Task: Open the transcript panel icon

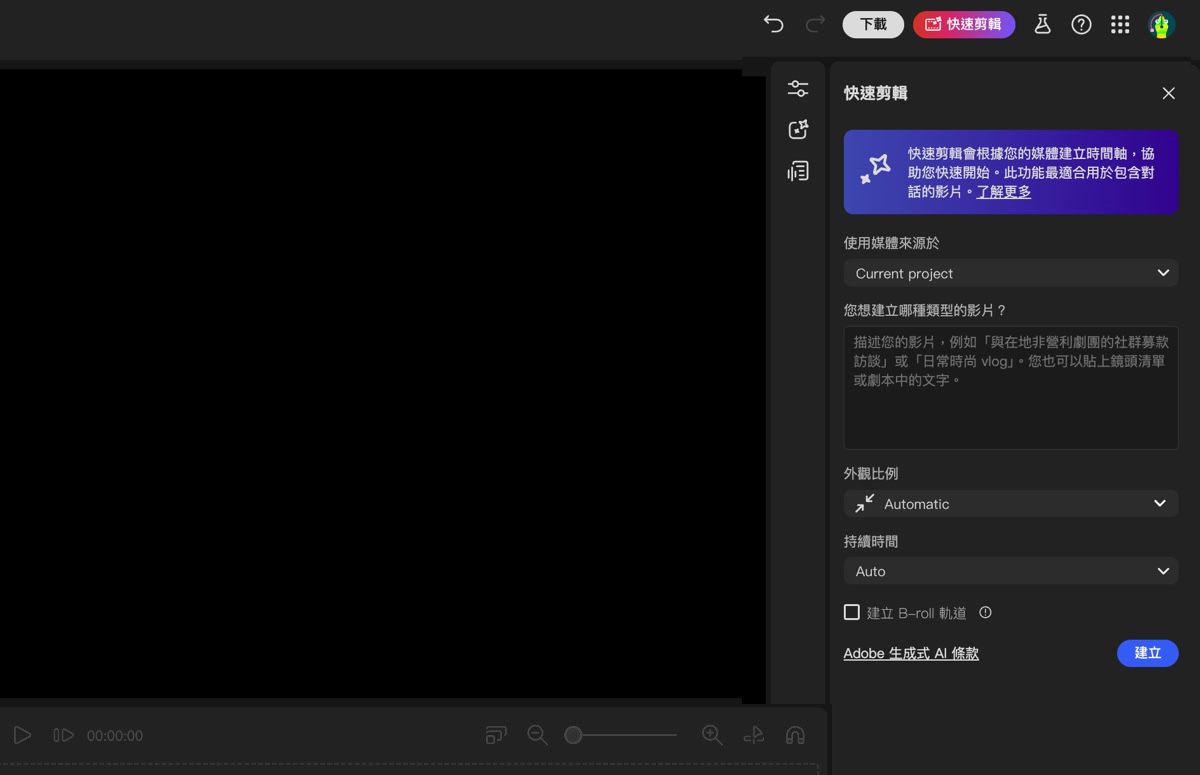Action: (x=798, y=171)
